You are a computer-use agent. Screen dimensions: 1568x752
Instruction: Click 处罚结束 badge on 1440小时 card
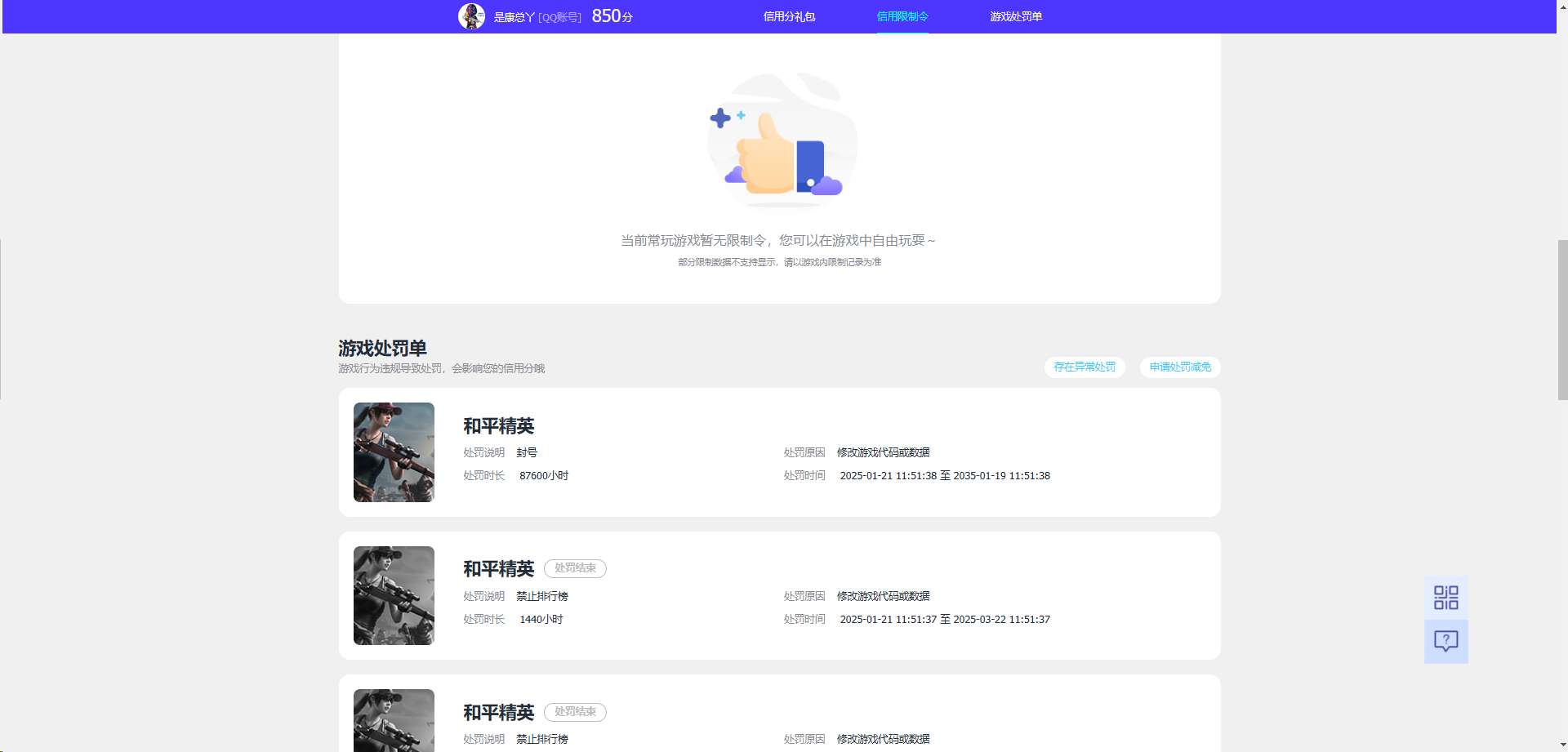pyautogui.click(x=575, y=568)
